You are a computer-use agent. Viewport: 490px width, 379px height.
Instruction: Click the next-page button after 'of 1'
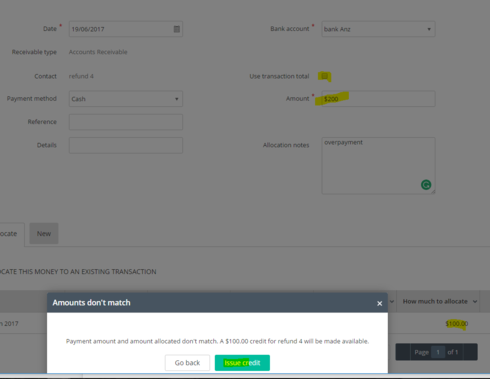pos(470,352)
